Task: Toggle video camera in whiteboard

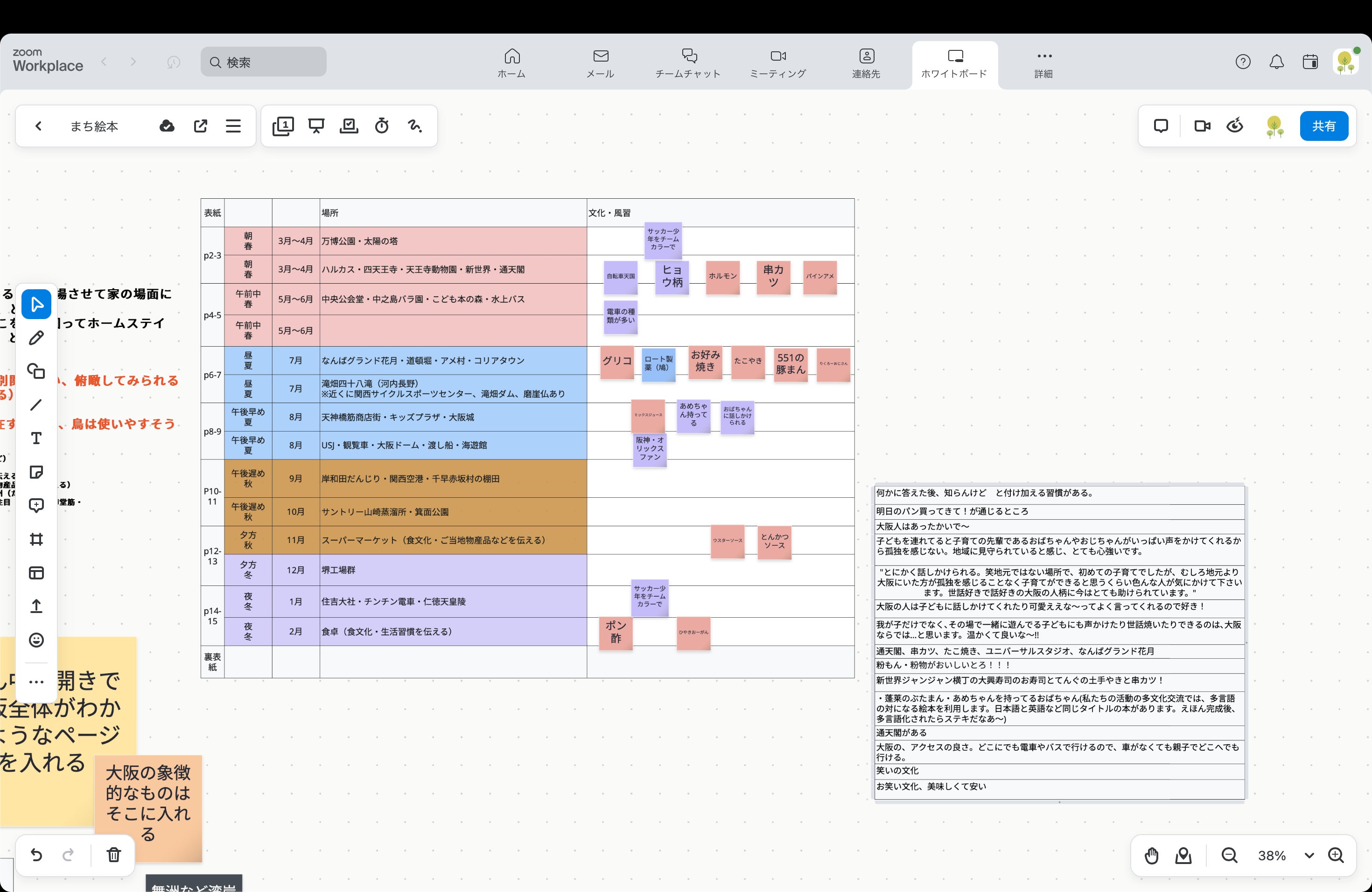Action: tap(1202, 125)
